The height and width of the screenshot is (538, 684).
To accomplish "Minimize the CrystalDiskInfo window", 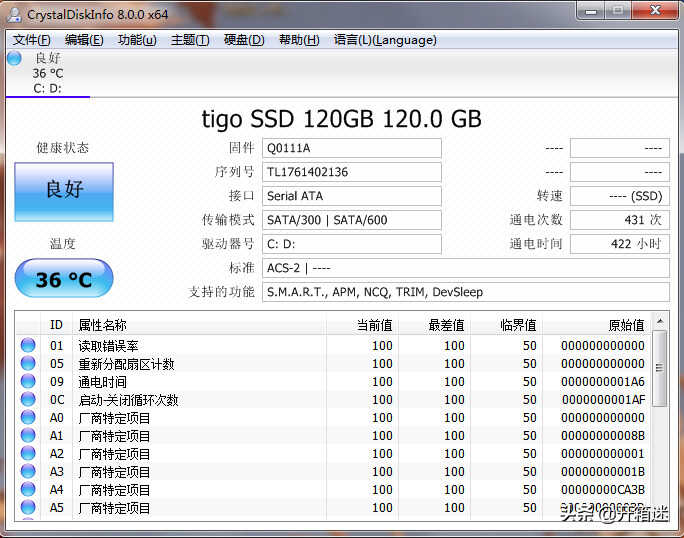I will point(591,10).
